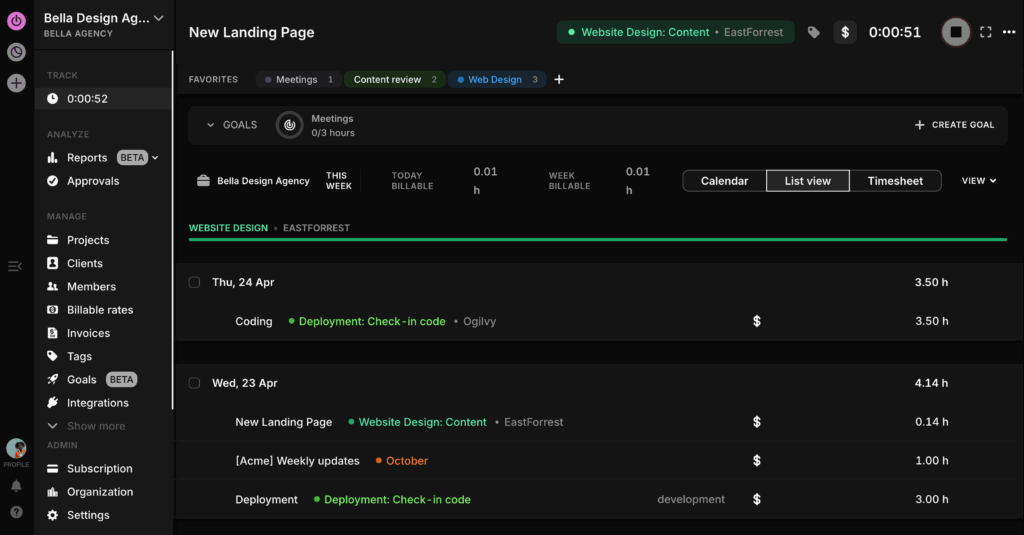Open the Bella Design Agency workspace dropdown
Screen dimensions: 1024x535
coord(159,18)
